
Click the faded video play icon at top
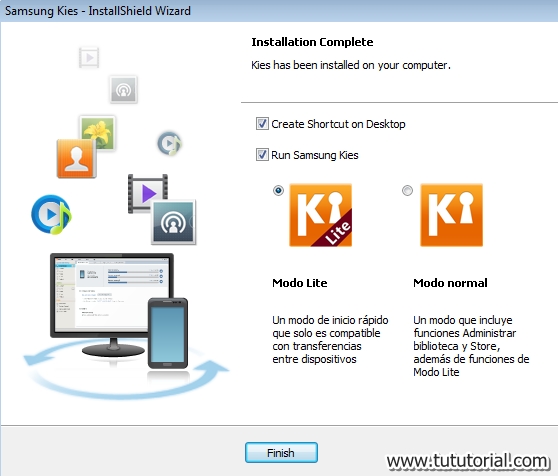tap(89, 57)
